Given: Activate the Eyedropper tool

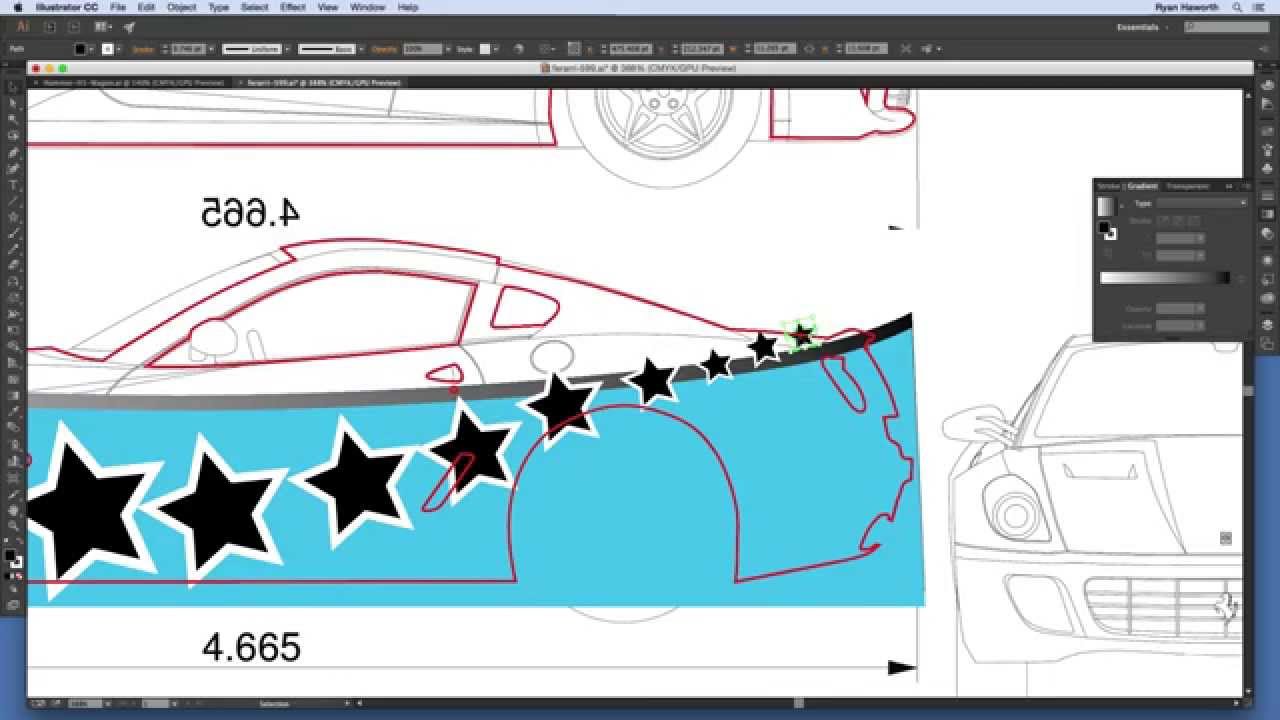Looking at the screenshot, I should click(x=13, y=412).
